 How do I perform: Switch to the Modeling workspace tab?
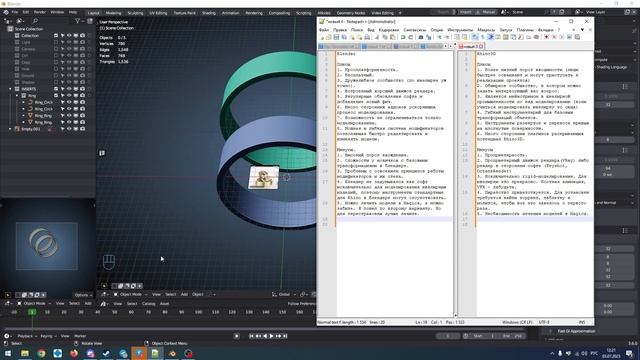pyautogui.click(x=113, y=13)
